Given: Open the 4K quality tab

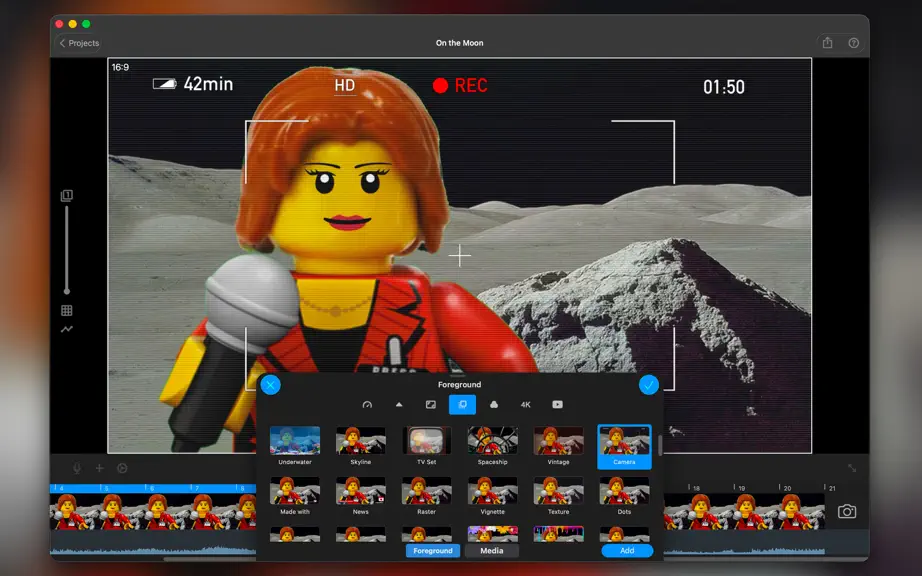Looking at the screenshot, I should (x=526, y=404).
